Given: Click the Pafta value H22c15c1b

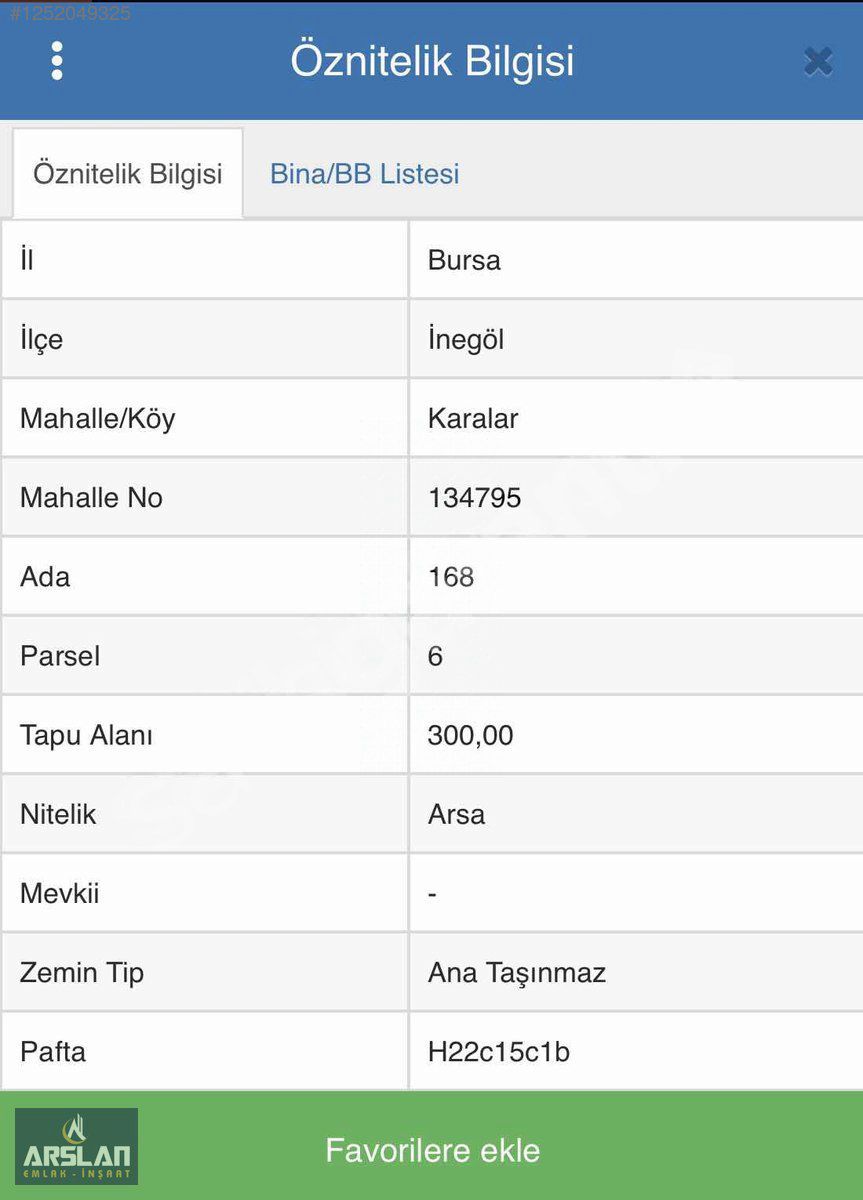Looking at the screenshot, I should [499, 1052].
